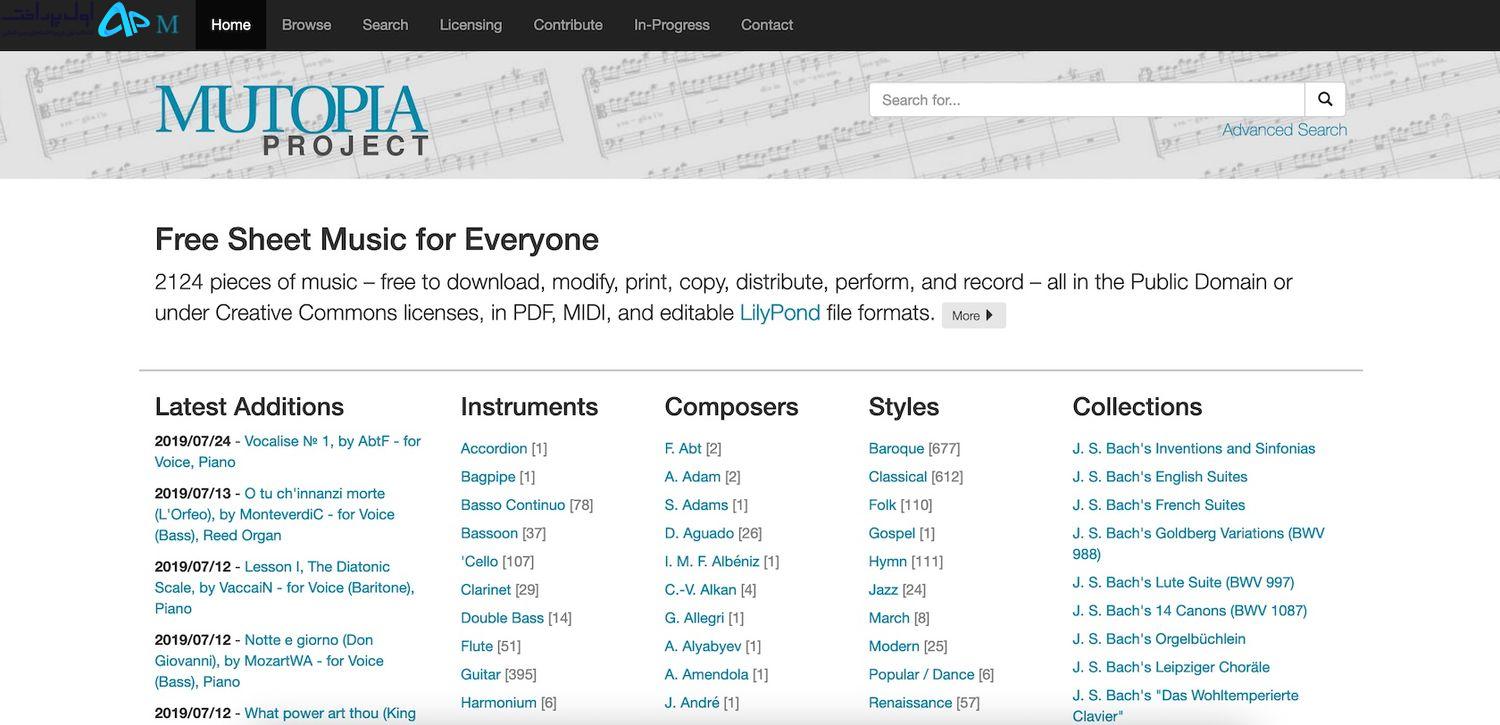1500x725 pixels.
Task: Select Bassoon instrument link
Action: coord(489,533)
